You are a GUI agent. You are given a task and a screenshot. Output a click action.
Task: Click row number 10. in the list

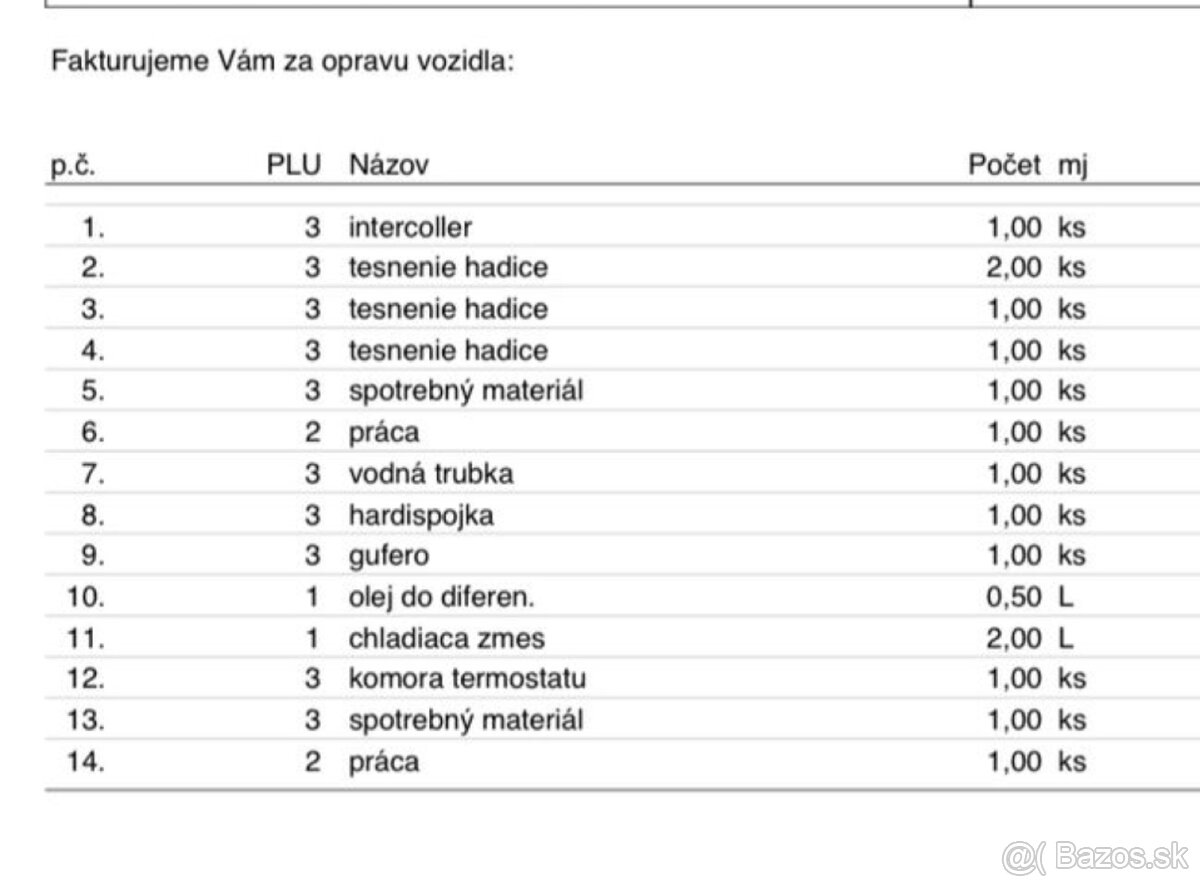[85, 597]
